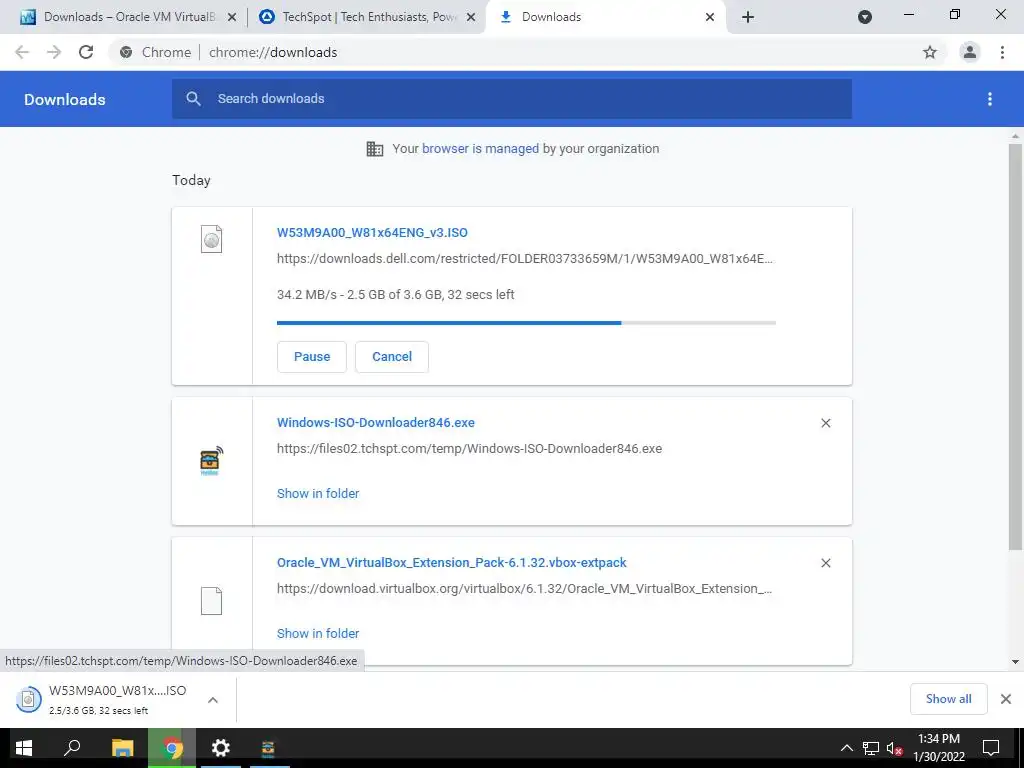Click the download.virtualbox.org source URL
The width and height of the screenshot is (1024, 768).
(524, 588)
